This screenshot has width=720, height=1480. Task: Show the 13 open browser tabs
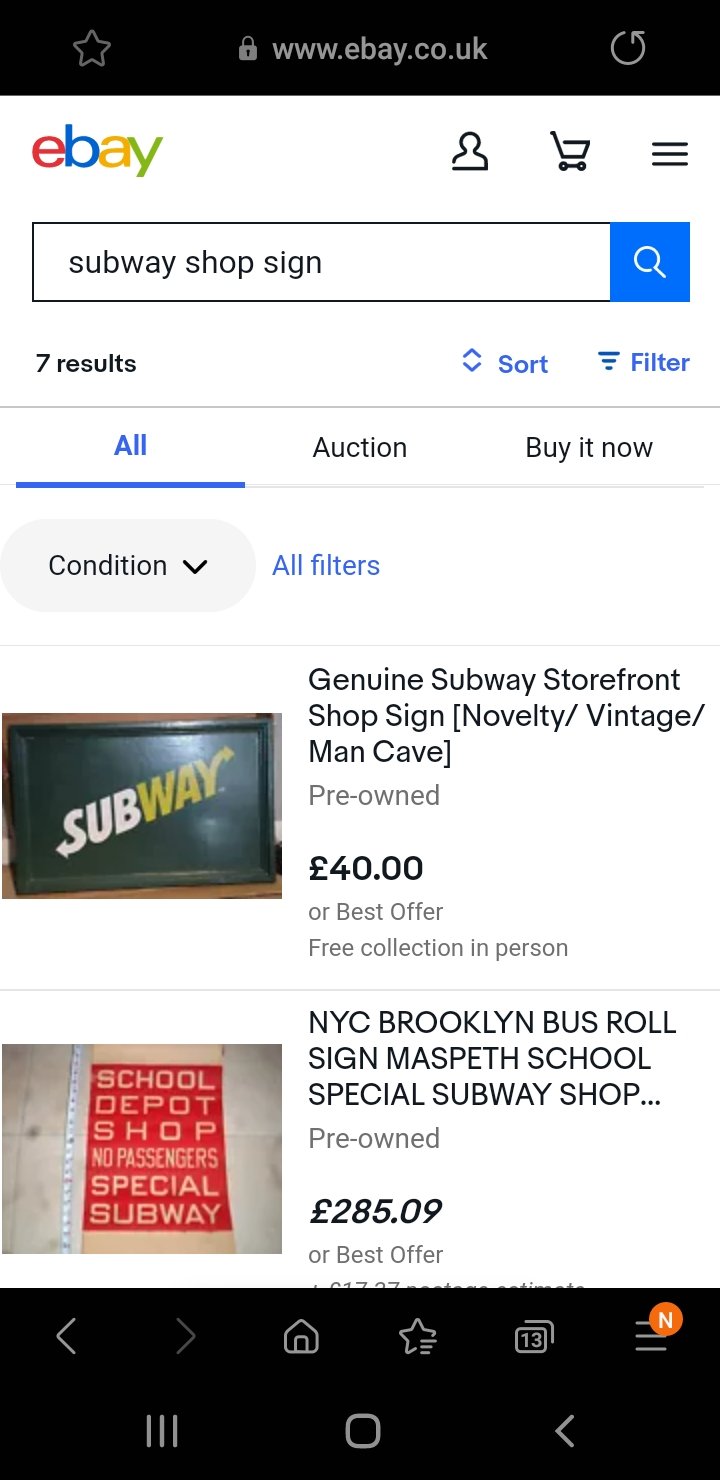pyautogui.click(x=533, y=1336)
